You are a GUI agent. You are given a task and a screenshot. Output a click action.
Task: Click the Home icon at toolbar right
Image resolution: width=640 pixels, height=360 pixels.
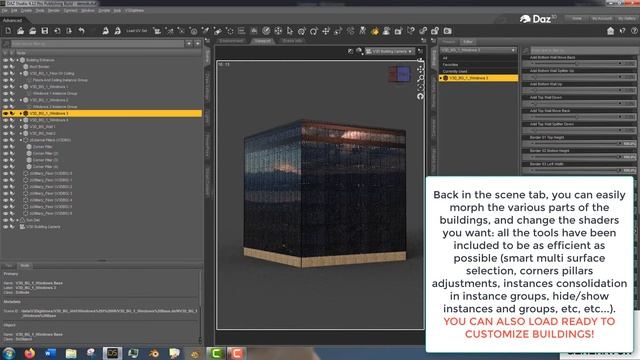610,31
